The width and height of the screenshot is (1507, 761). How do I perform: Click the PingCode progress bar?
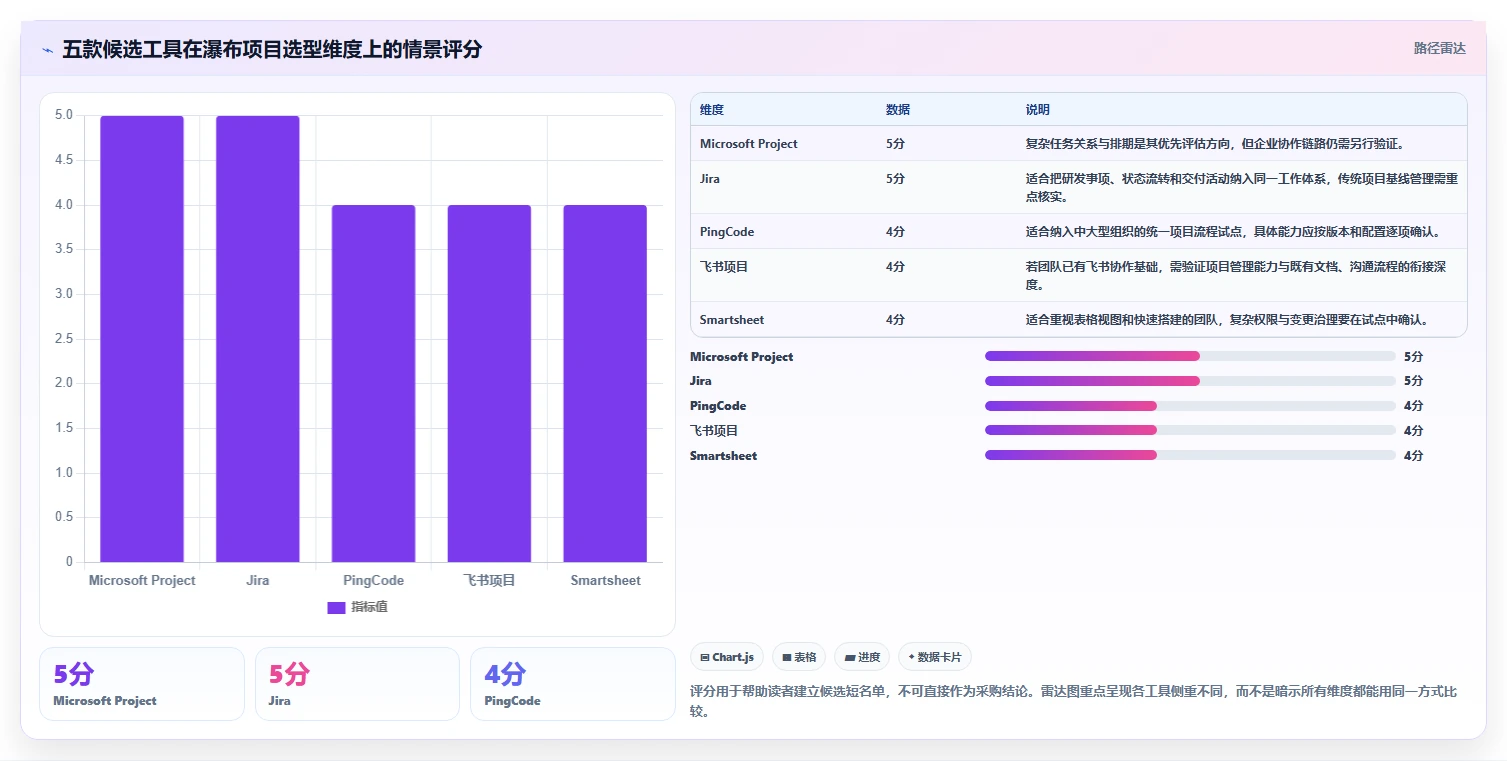pos(1190,406)
